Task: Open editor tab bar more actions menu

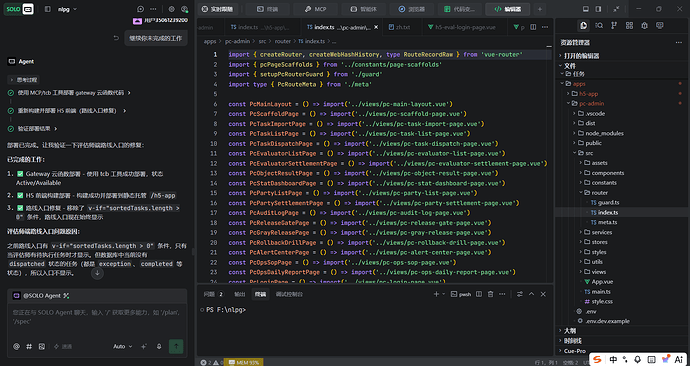Action: point(545,27)
